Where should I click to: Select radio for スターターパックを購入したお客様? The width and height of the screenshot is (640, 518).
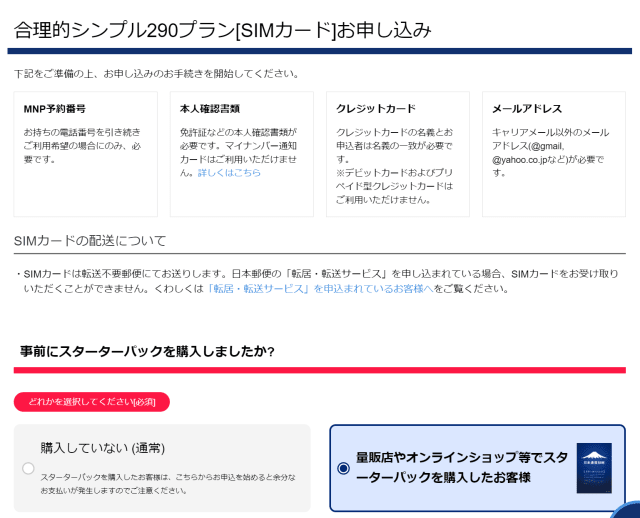(x=343, y=468)
